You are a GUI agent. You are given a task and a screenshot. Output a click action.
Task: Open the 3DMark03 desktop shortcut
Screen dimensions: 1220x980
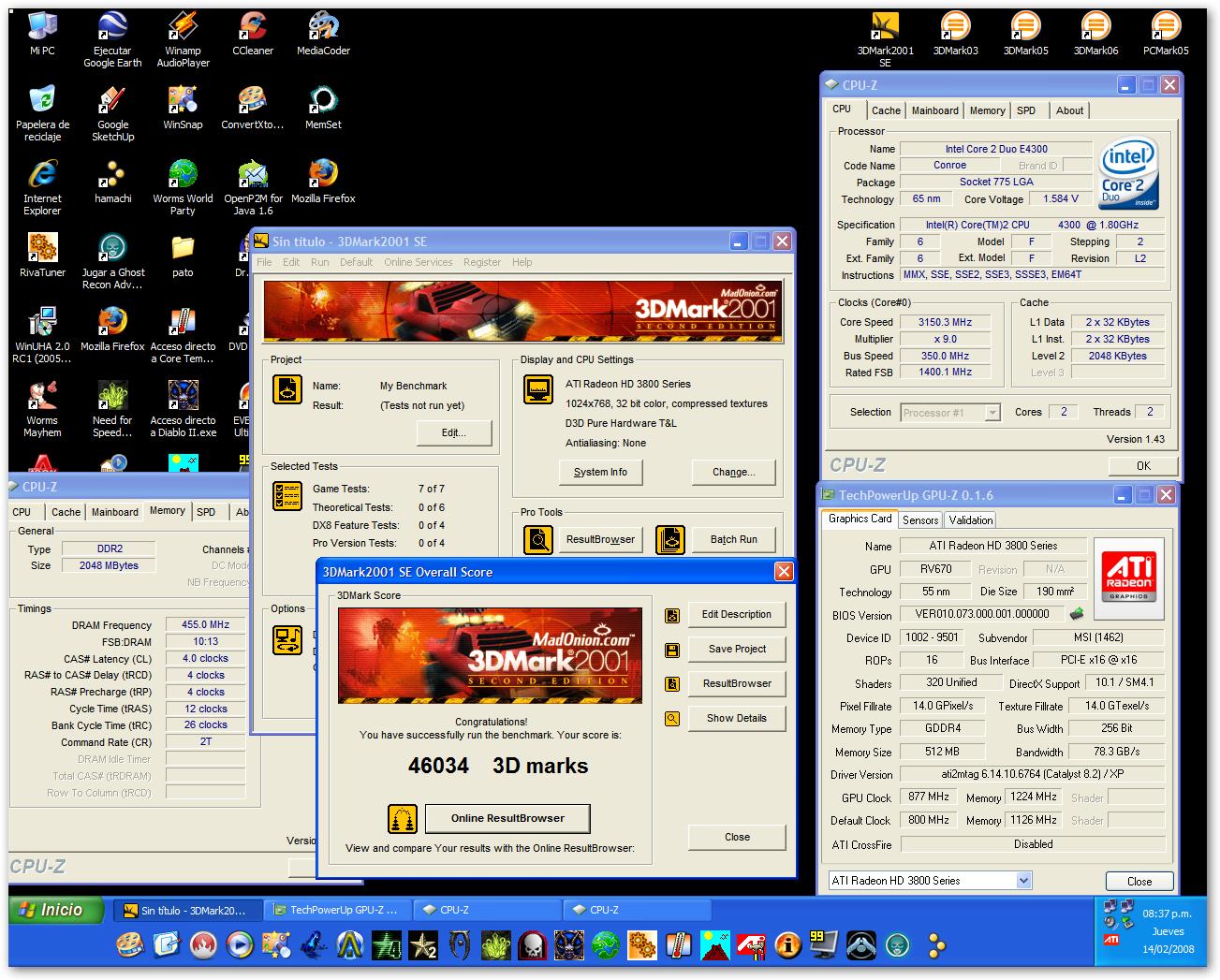(955, 34)
